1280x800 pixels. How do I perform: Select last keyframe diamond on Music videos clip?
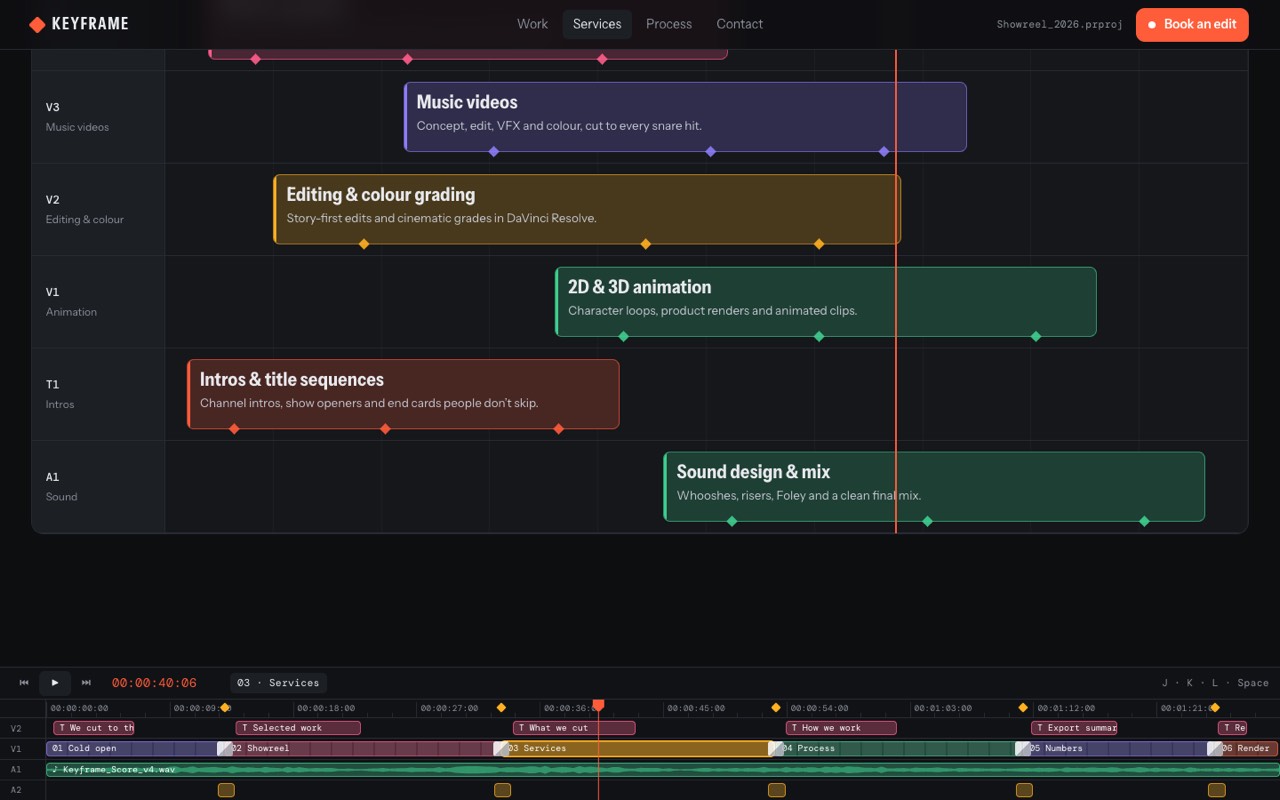click(884, 152)
